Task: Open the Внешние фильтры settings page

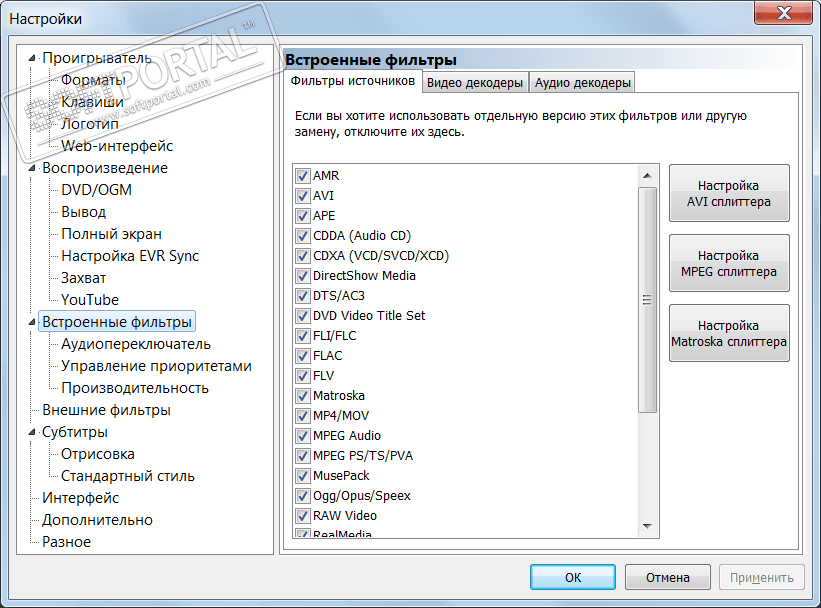Action: 106,410
